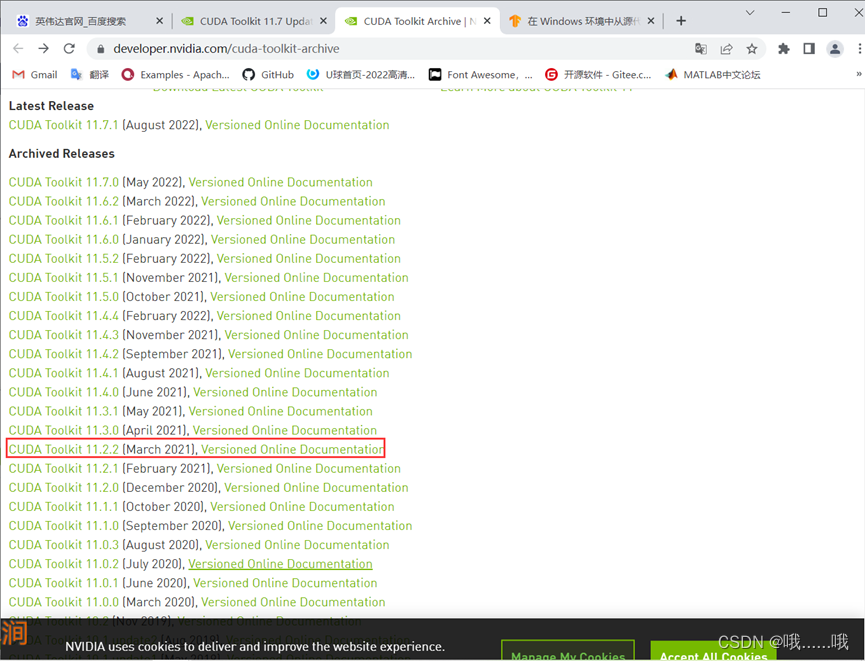Open CUDA Toolkit 11.0.2 link
This screenshot has height=661, width=865.
click(x=63, y=564)
